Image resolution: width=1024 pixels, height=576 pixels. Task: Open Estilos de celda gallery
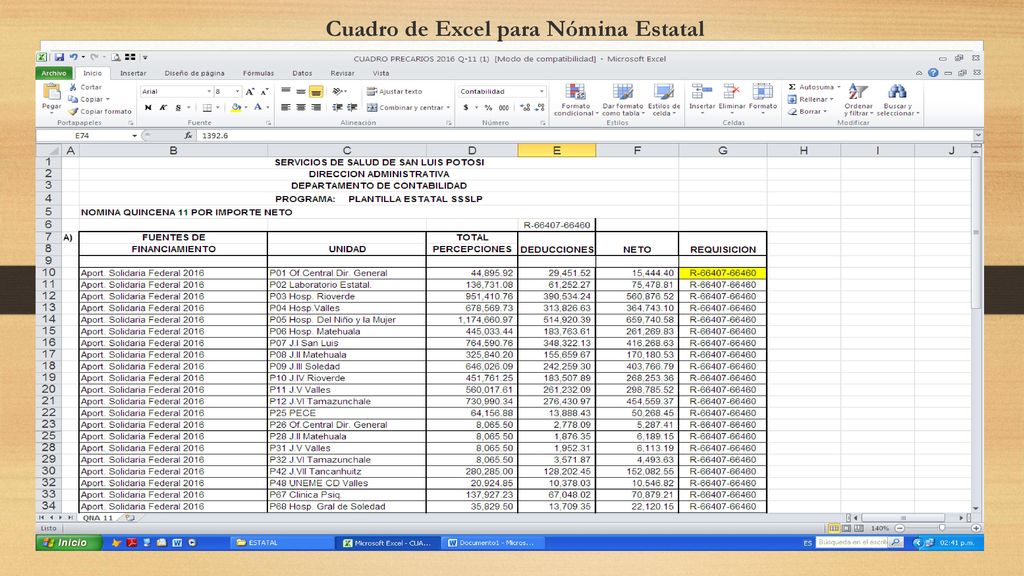pyautogui.click(x=664, y=100)
